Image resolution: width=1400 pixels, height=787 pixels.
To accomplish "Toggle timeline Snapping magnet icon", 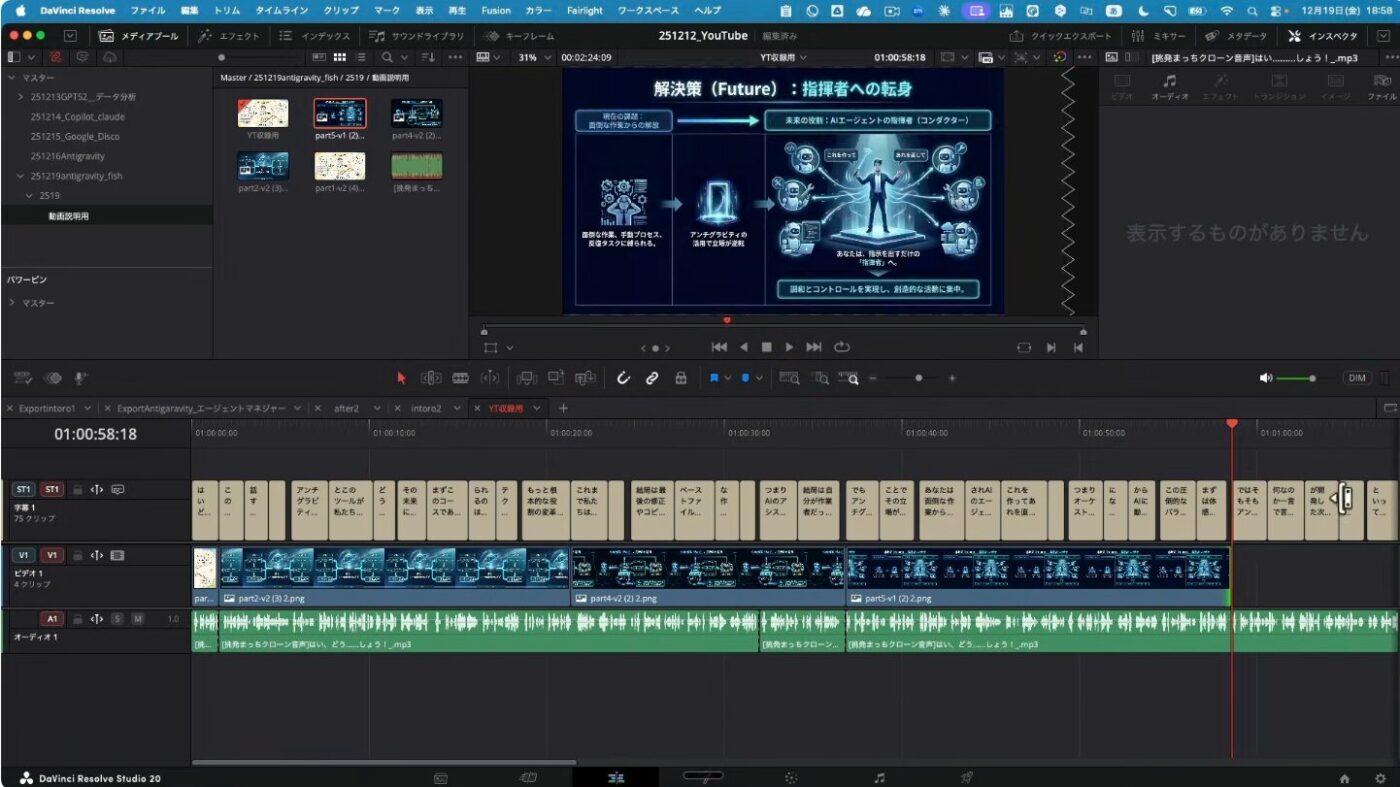I will (x=623, y=378).
